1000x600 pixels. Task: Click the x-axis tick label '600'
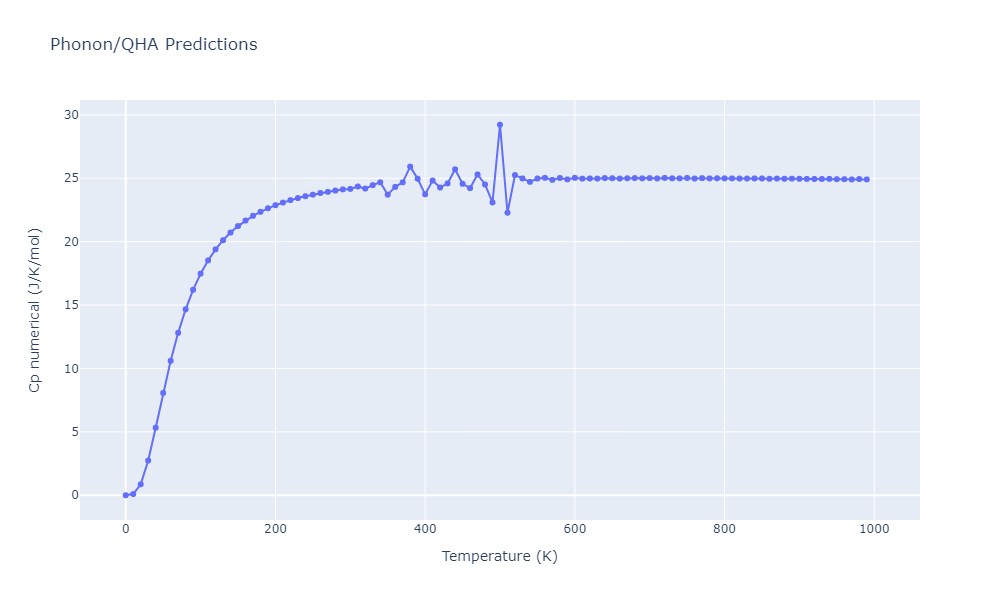tap(575, 528)
